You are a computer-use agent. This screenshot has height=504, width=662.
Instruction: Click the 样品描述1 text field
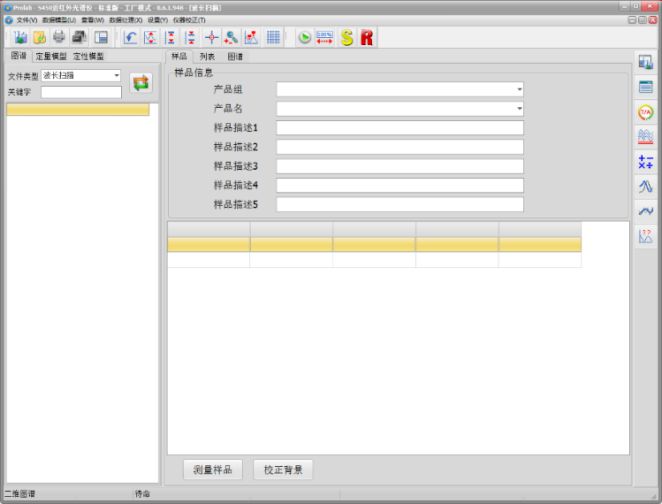coord(400,128)
